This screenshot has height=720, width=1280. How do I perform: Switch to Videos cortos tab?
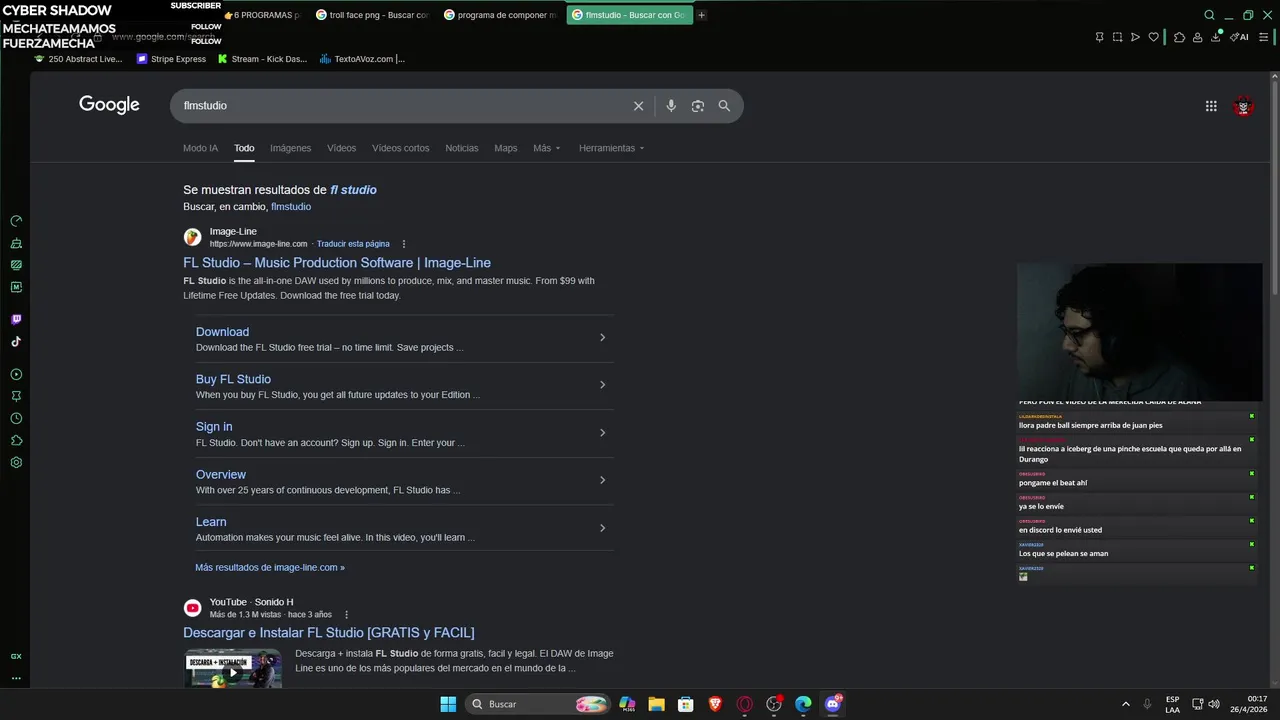point(400,148)
